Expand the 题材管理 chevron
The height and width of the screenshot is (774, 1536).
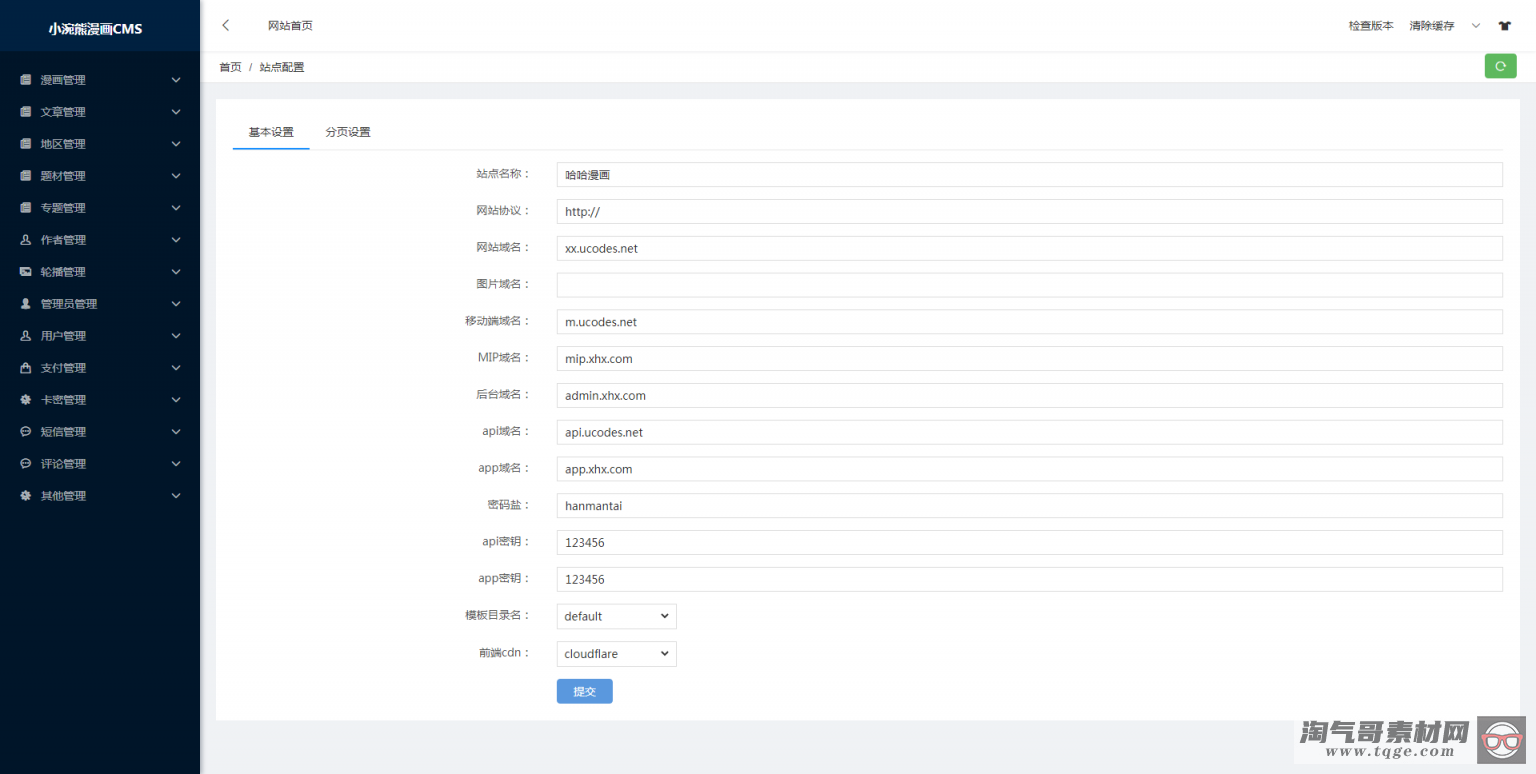[x=176, y=176]
